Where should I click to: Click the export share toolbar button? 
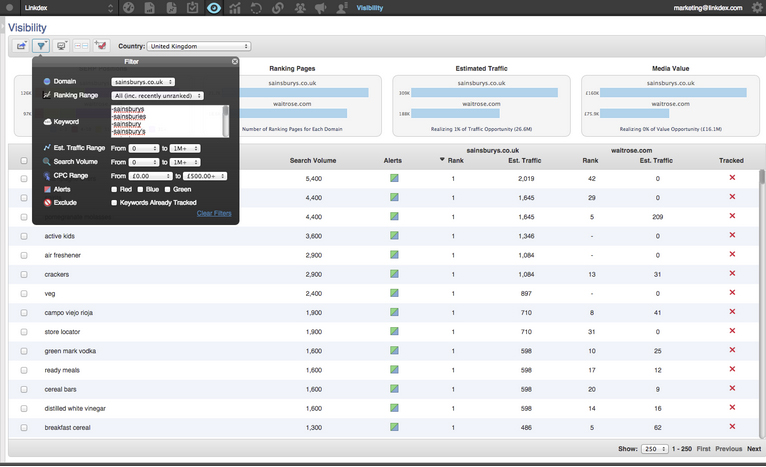[21, 46]
